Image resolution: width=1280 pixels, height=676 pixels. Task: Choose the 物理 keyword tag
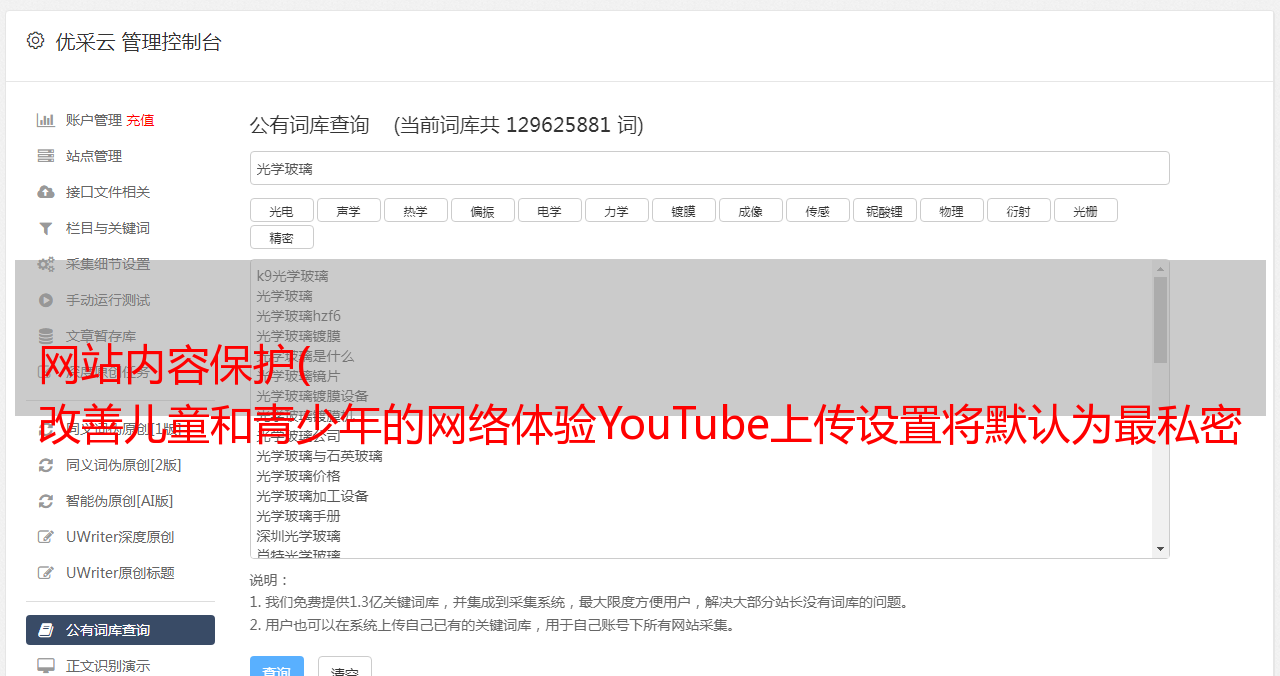[x=951, y=210]
